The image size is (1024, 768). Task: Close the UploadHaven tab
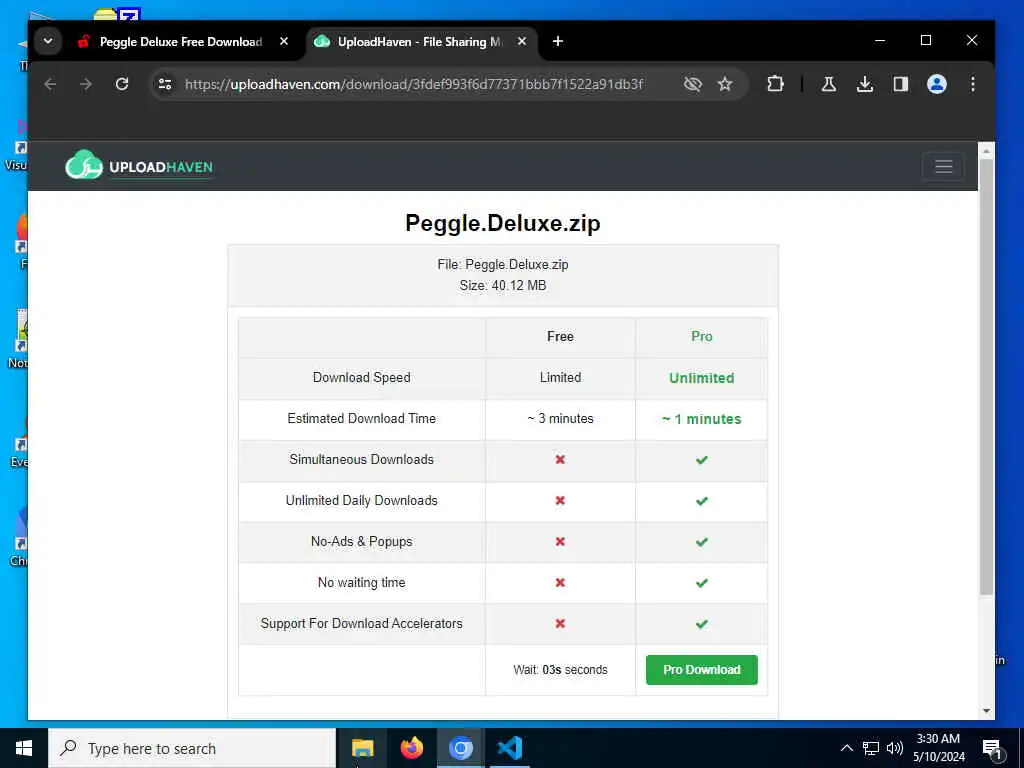[522, 41]
